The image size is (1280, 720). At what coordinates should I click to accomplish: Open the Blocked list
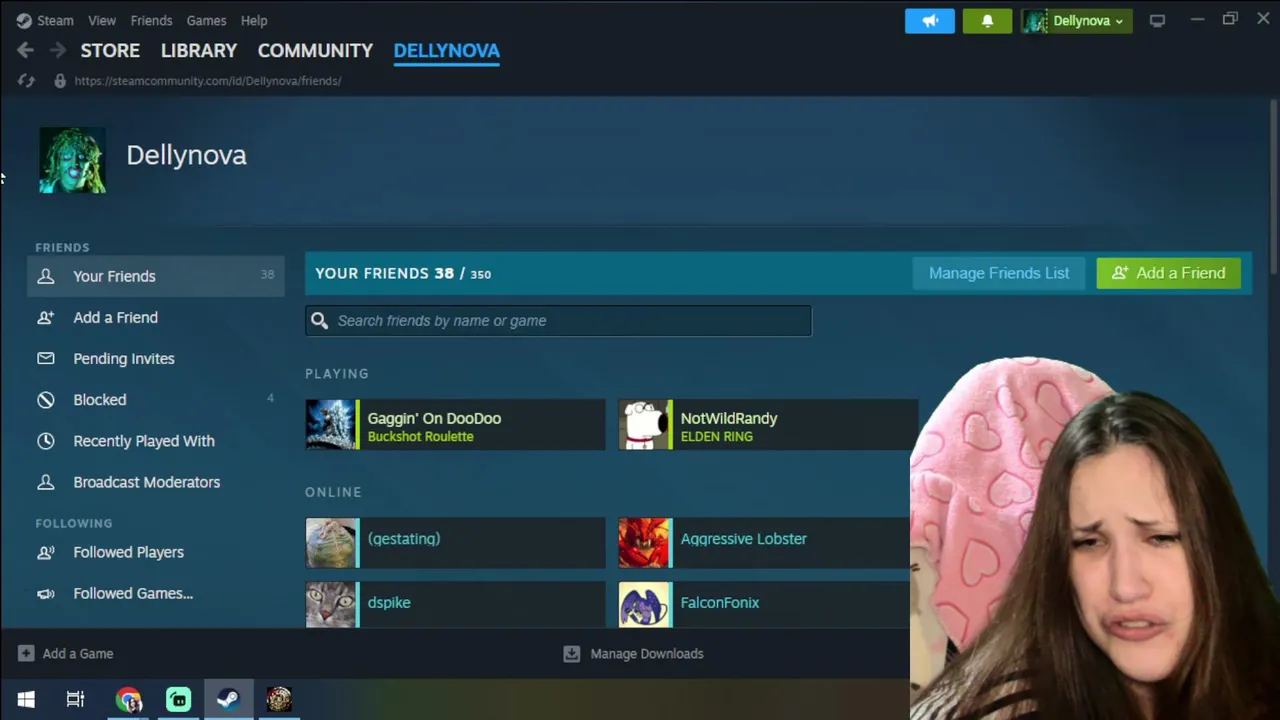156,399
